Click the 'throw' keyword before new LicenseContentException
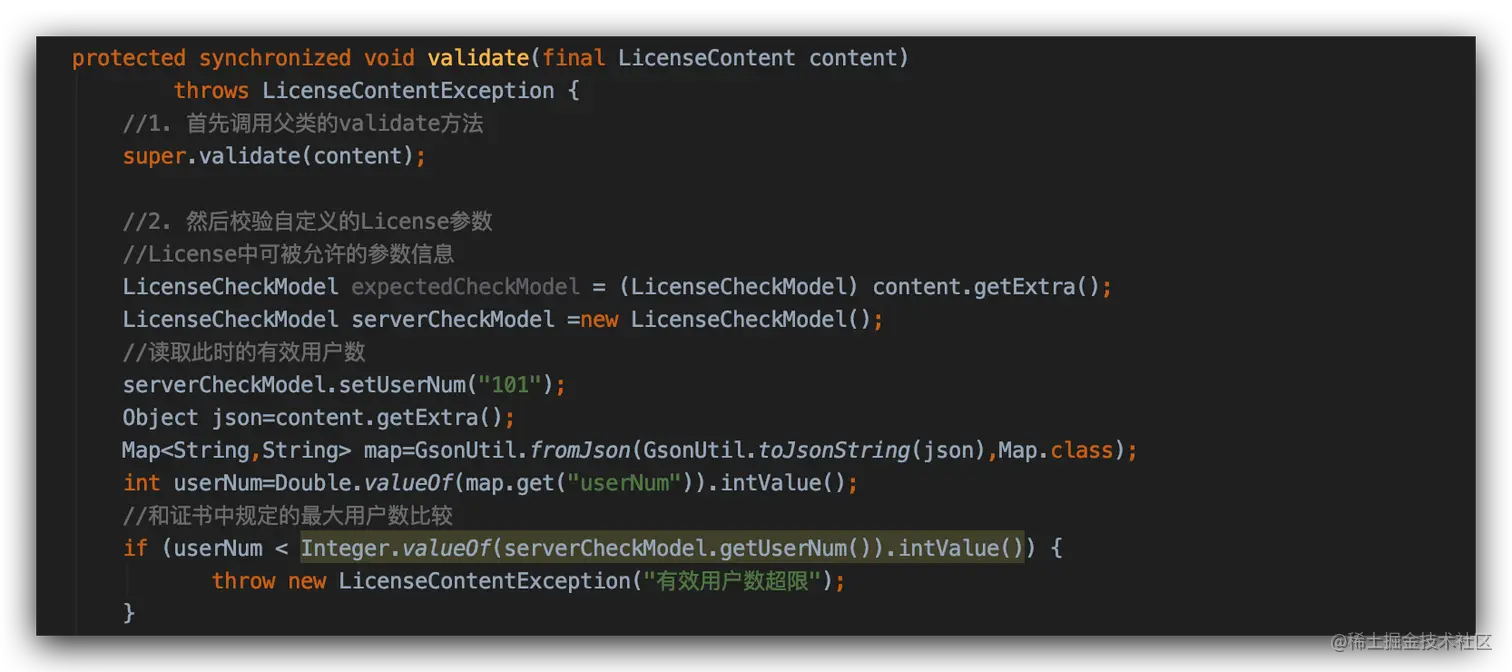The width and height of the screenshot is (1512, 672). click(243, 581)
